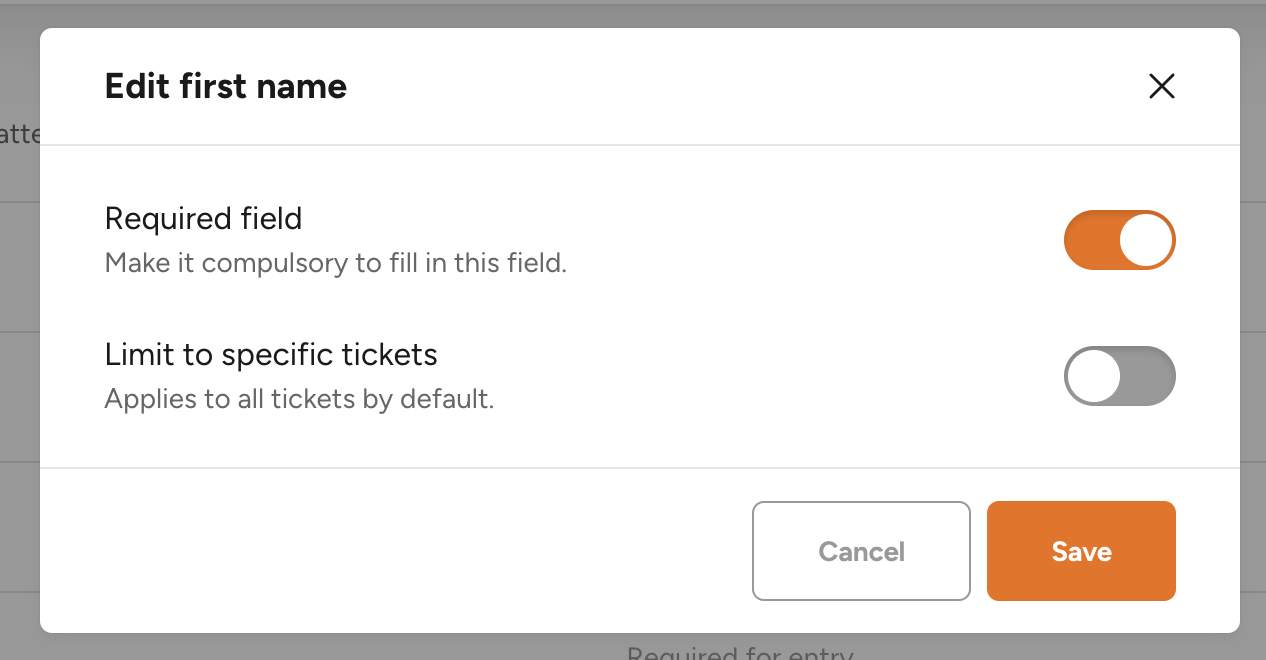The height and width of the screenshot is (660, 1266).
Task: Click the "Edit first name" dialog title
Action: tap(226, 87)
